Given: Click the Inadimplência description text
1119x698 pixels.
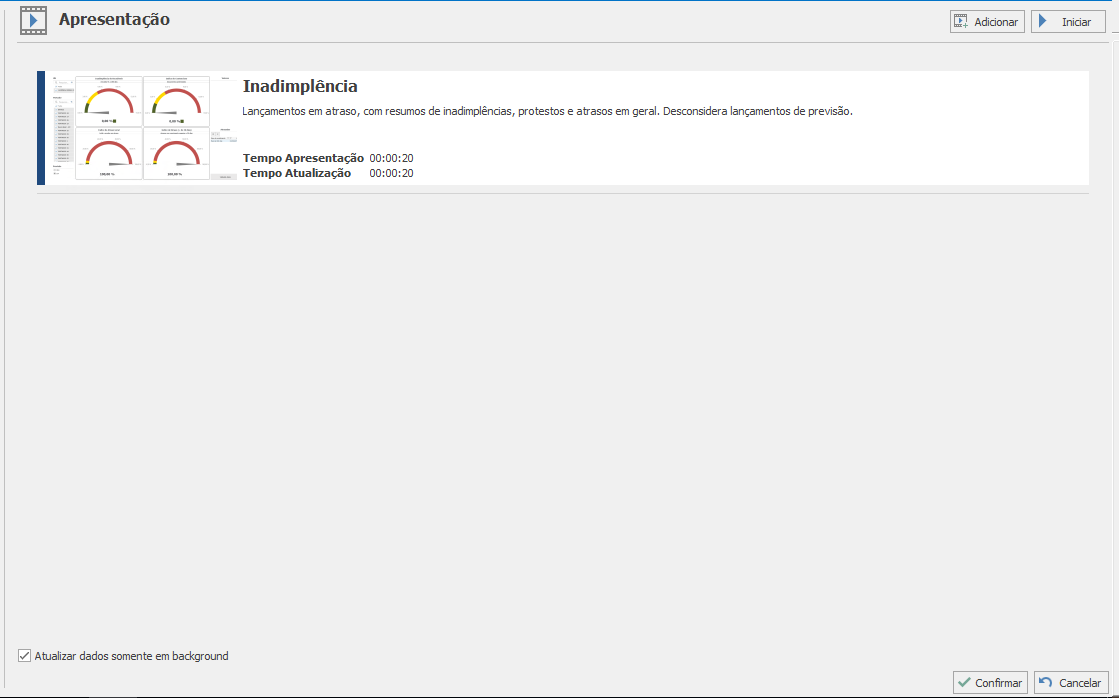Looking at the screenshot, I should pos(547,111).
